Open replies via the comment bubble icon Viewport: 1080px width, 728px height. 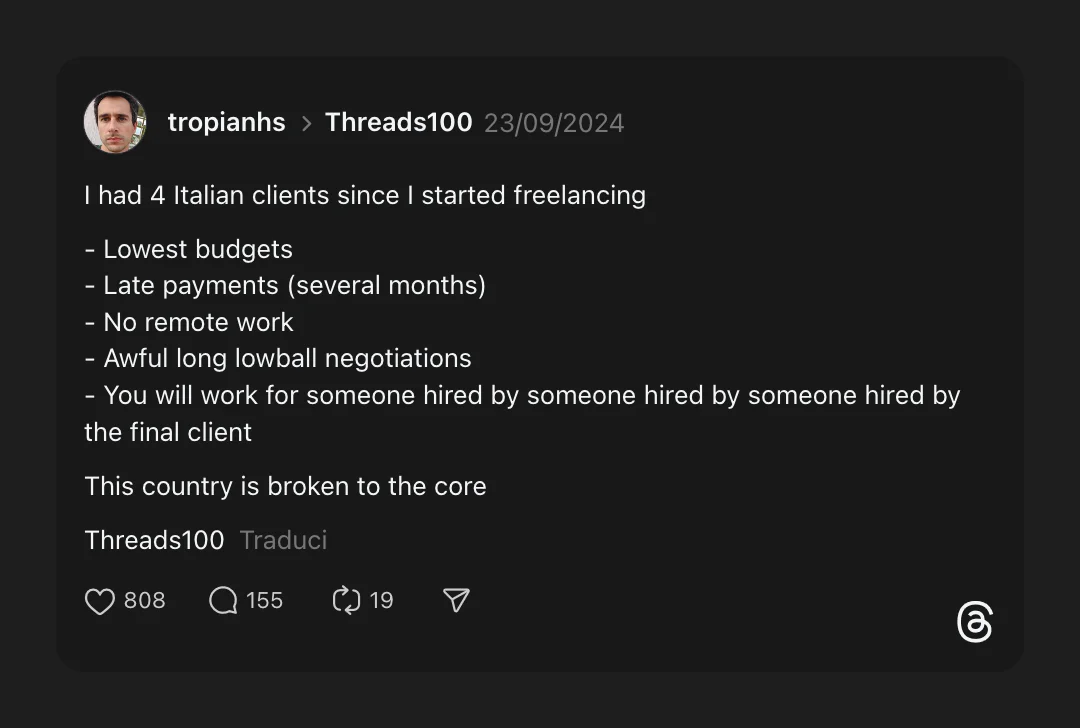coord(223,601)
